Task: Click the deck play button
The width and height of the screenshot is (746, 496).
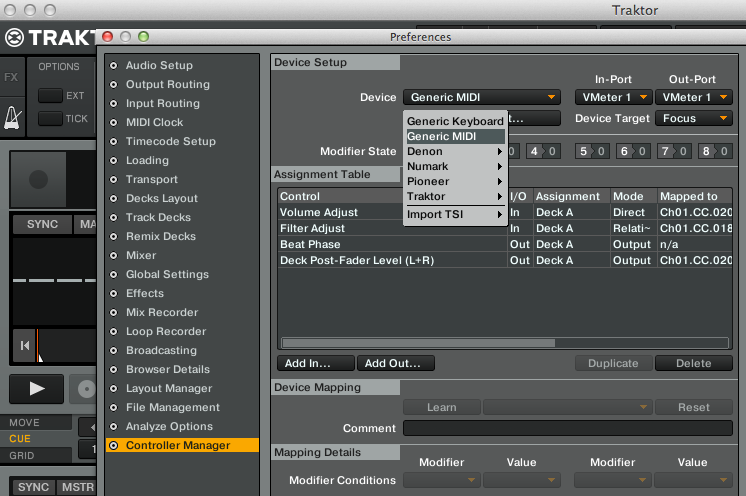Action: pos(37,389)
